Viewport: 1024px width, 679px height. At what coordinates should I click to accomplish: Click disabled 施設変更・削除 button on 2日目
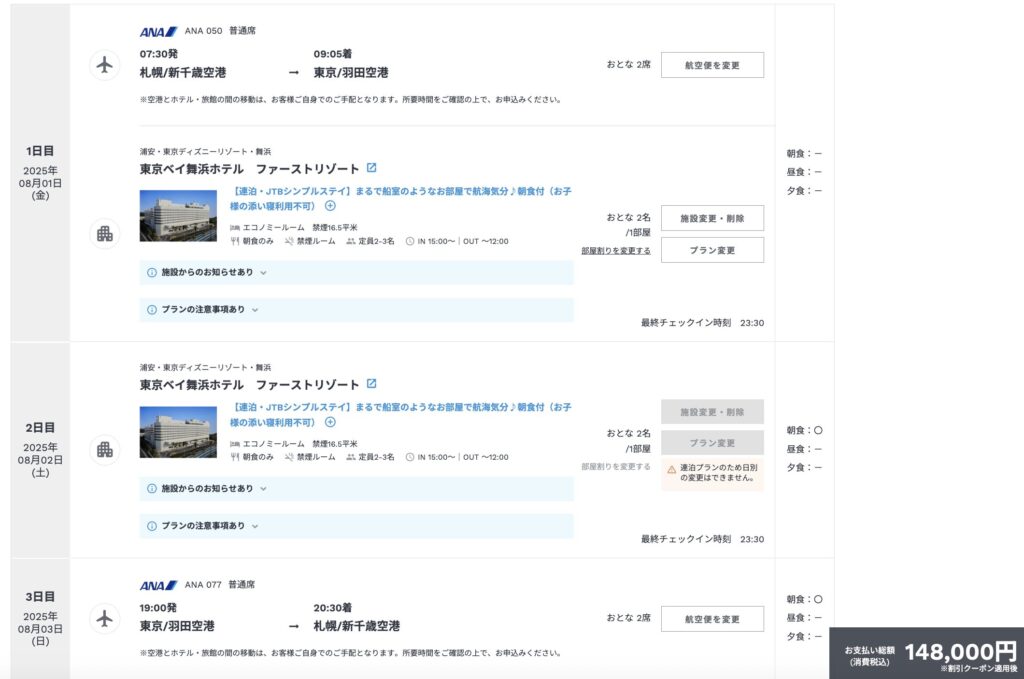[x=712, y=412]
